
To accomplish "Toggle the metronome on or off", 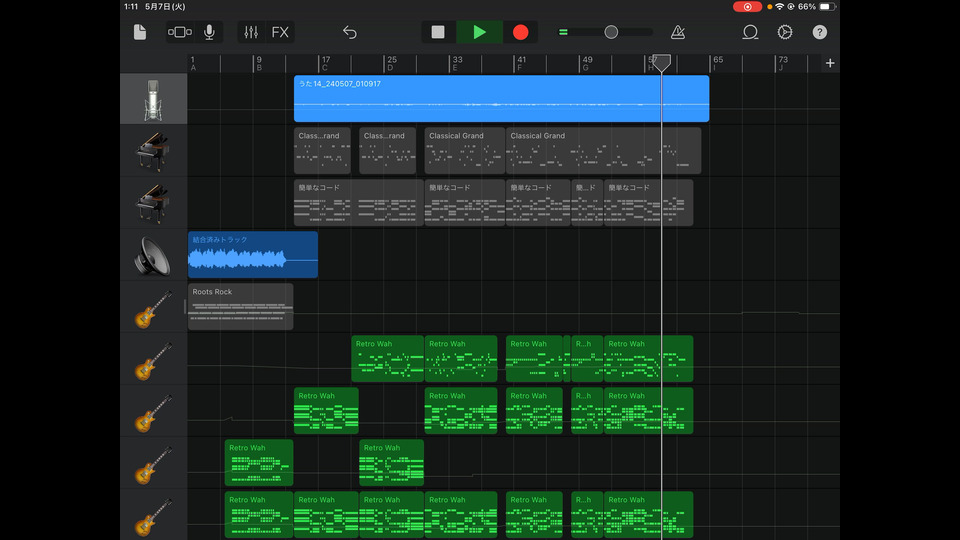I will pyautogui.click(x=678, y=32).
